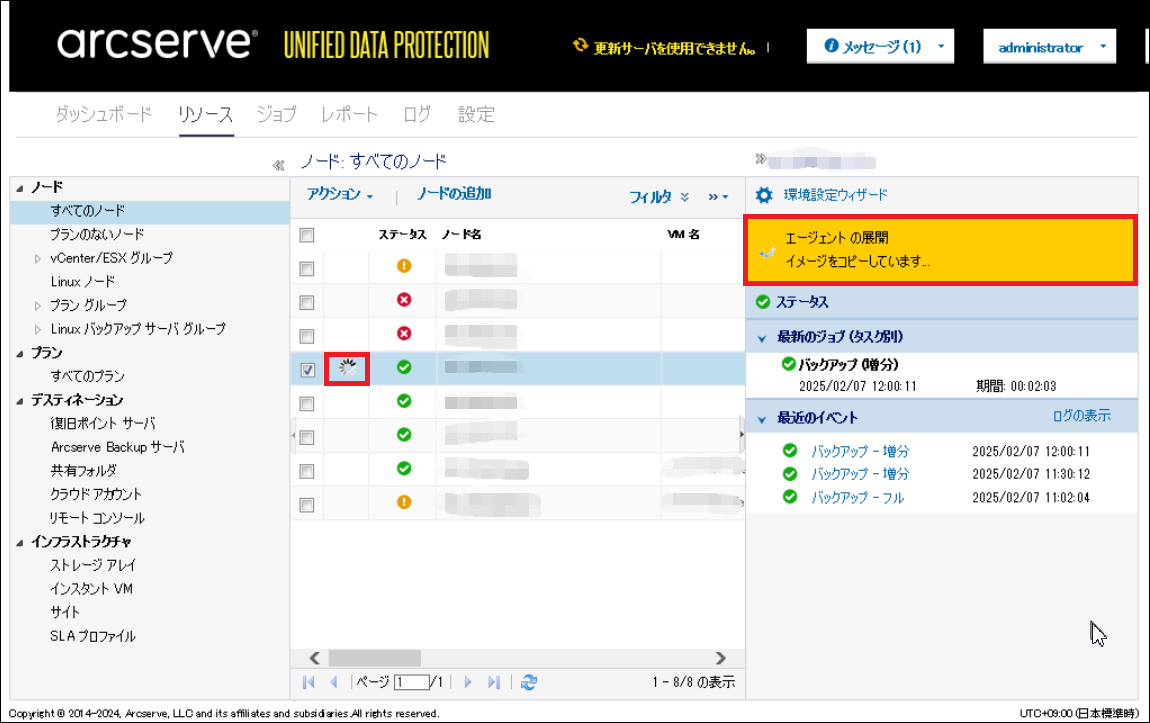This screenshot has height=723, width=1150.
Task: Open the ダッシュボード tab
Action: pyautogui.click(x=103, y=114)
